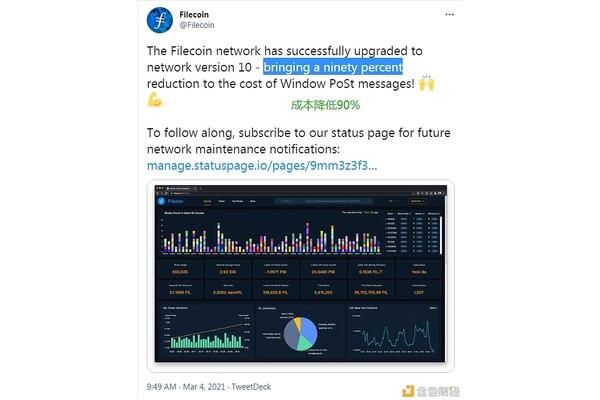Open the manage.statuspage.io link
600x400 pixels.
262,166
